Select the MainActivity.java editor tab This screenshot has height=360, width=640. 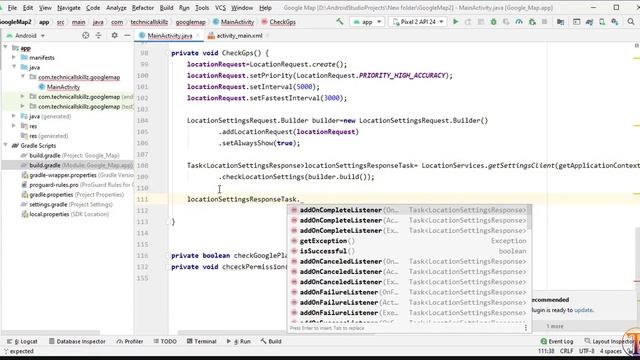click(169, 36)
